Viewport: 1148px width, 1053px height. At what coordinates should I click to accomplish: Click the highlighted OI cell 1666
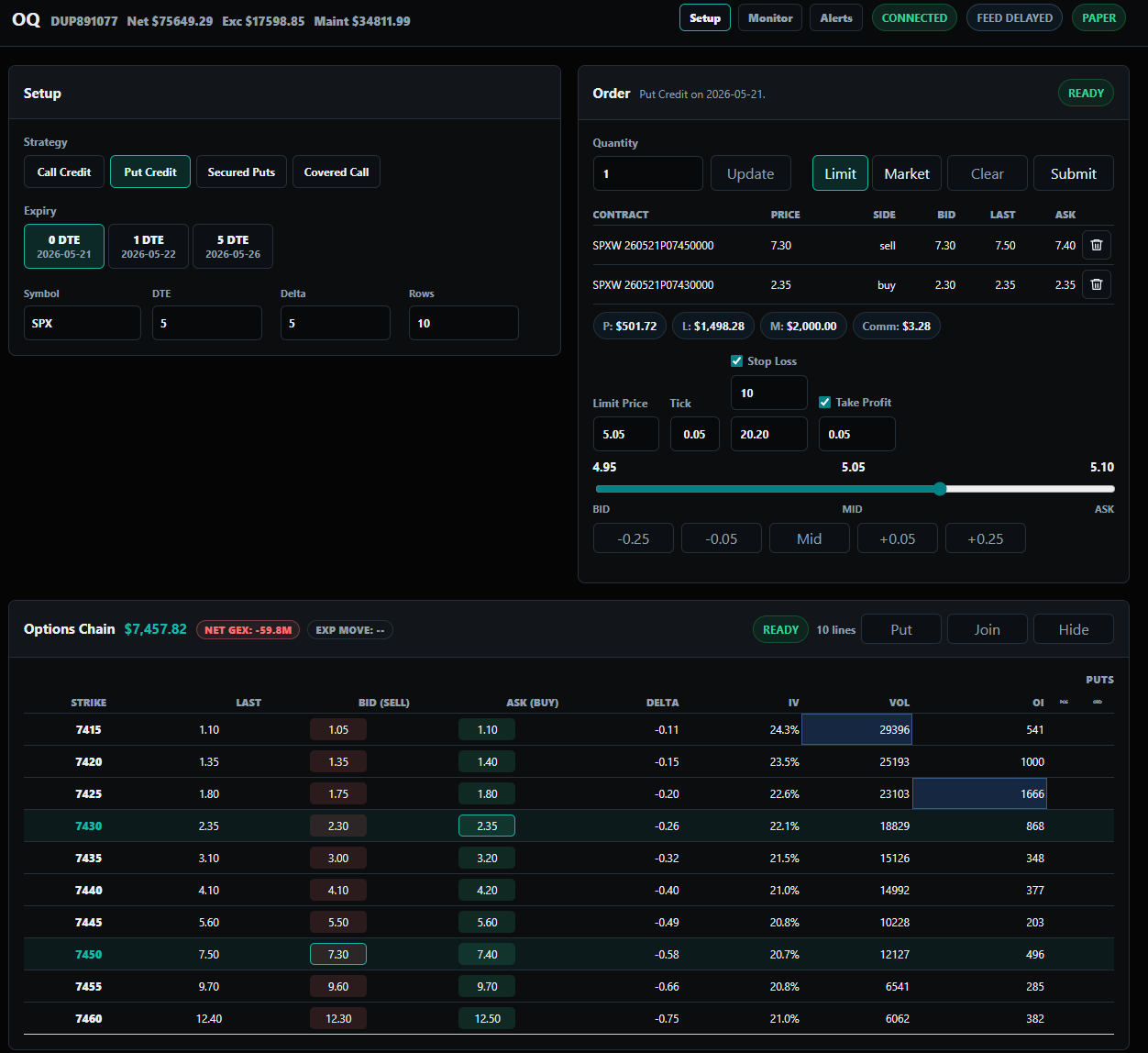coord(979,793)
